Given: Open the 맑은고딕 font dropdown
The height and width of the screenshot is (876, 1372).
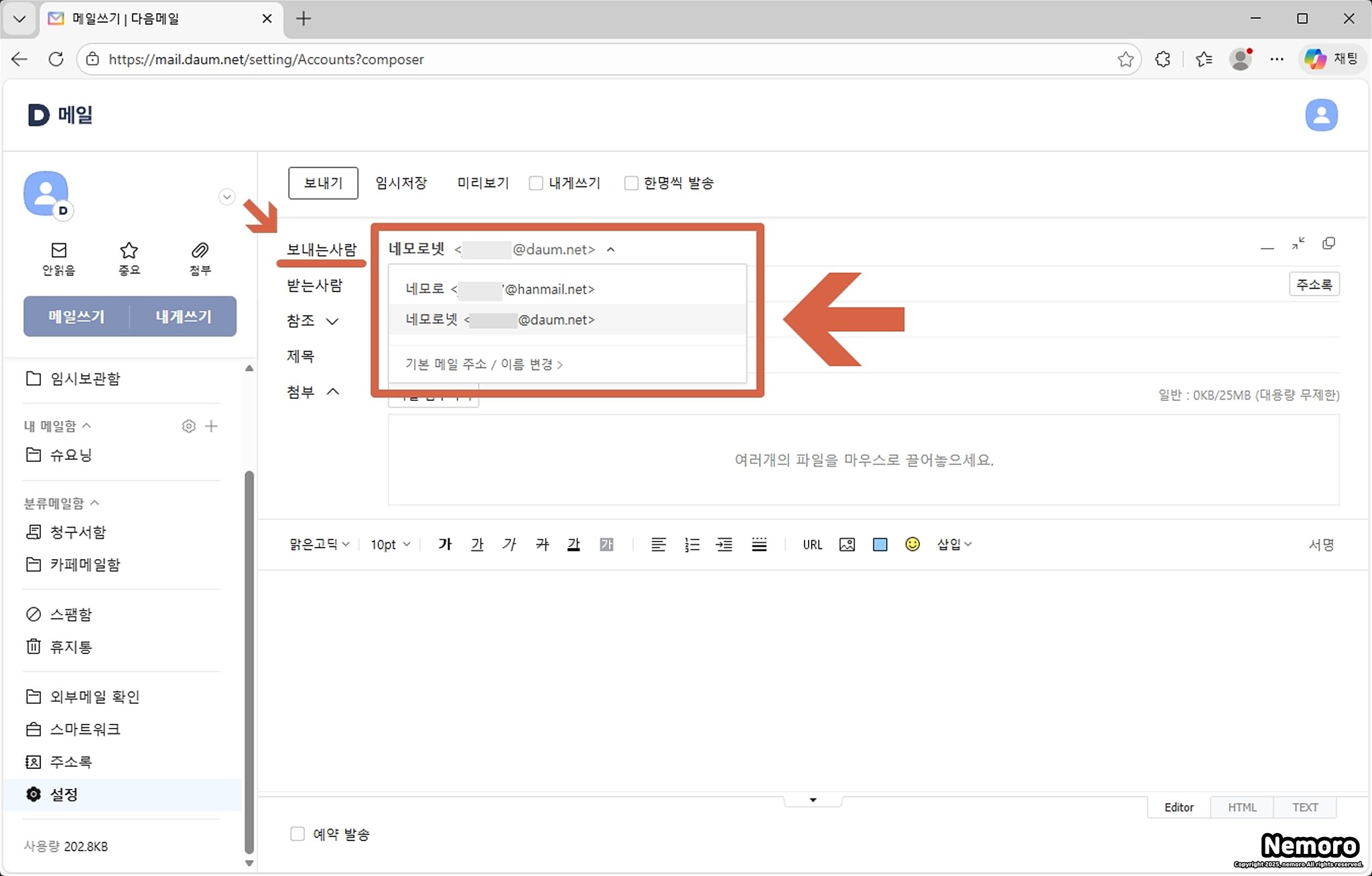Looking at the screenshot, I should 319,544.
